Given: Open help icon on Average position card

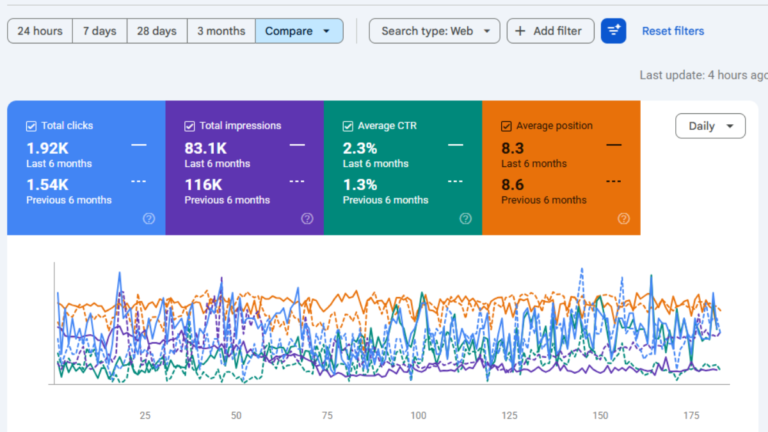Looking at the screenshot, I should pos(624,218).
